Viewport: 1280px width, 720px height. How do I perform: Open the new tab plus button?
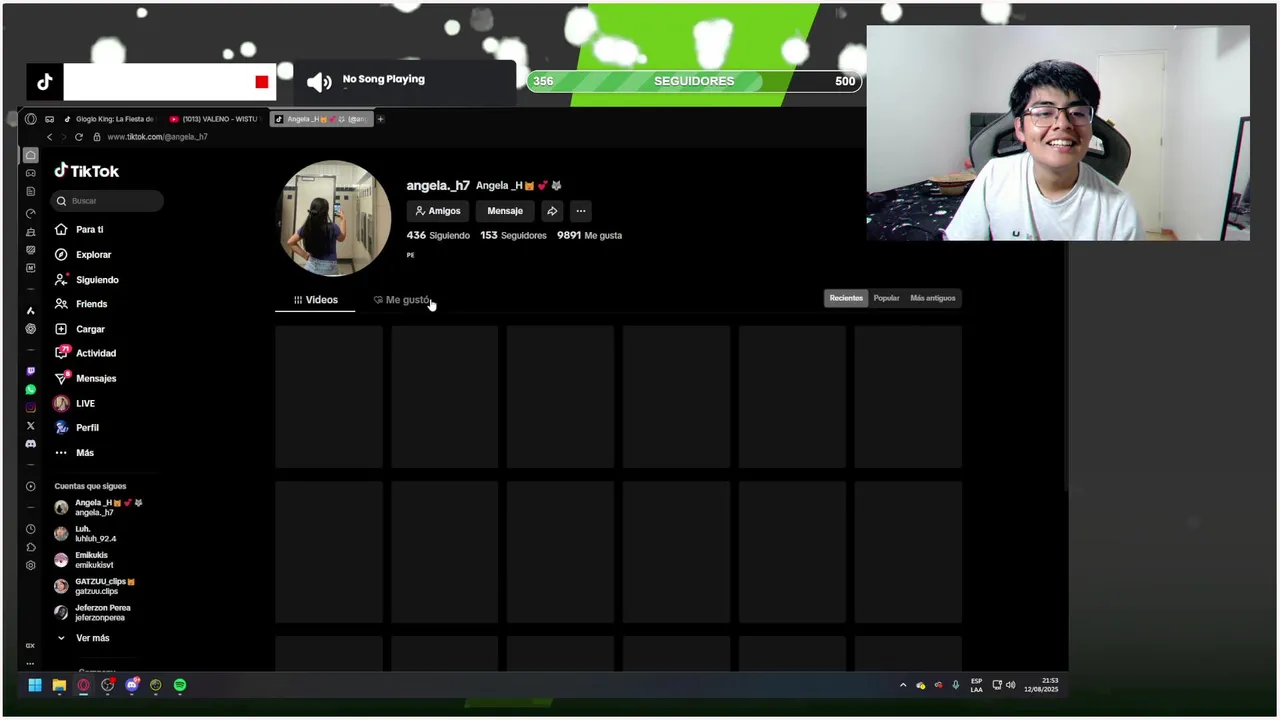coord(380,119)
